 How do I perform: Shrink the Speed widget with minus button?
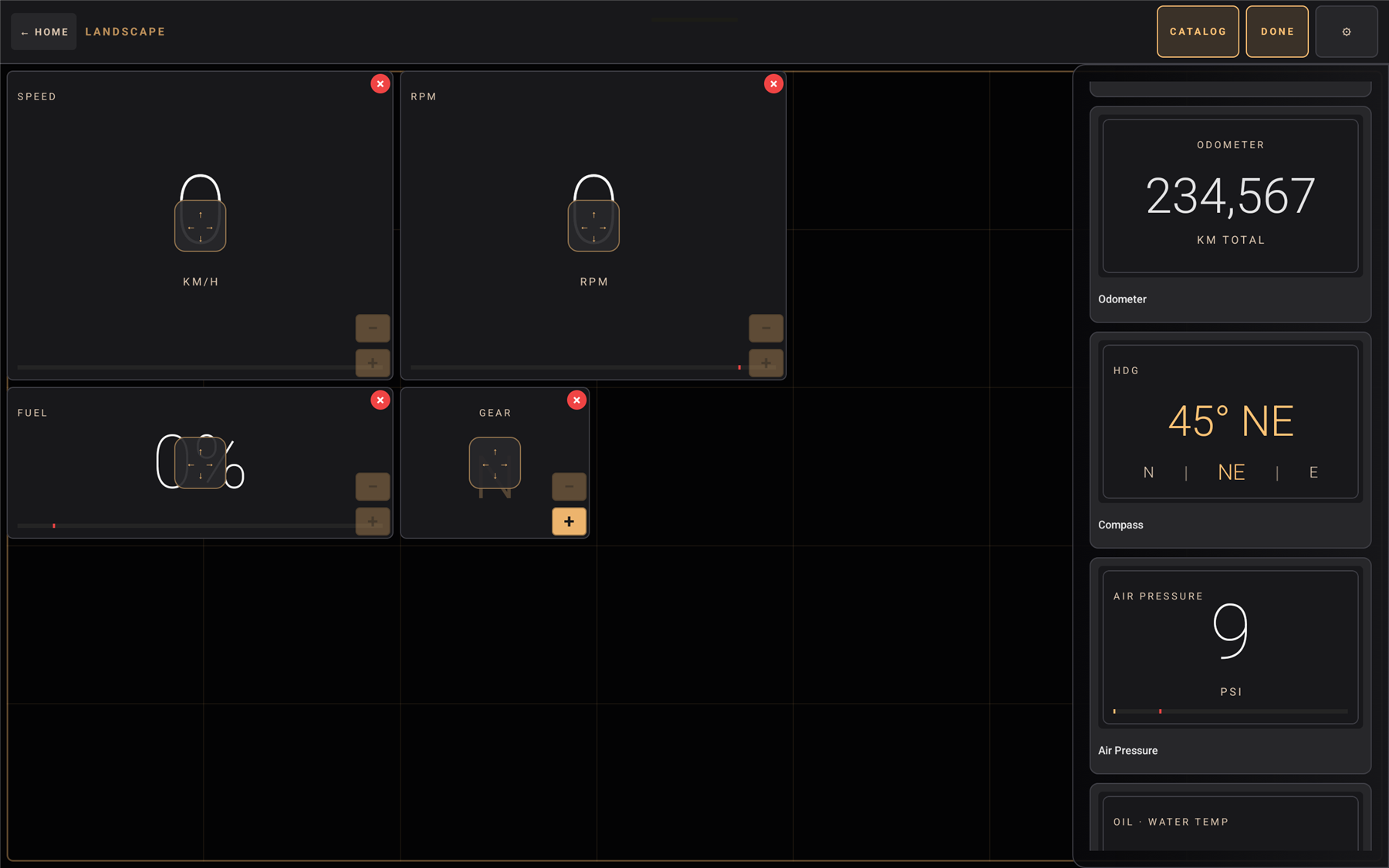[372, 328]
